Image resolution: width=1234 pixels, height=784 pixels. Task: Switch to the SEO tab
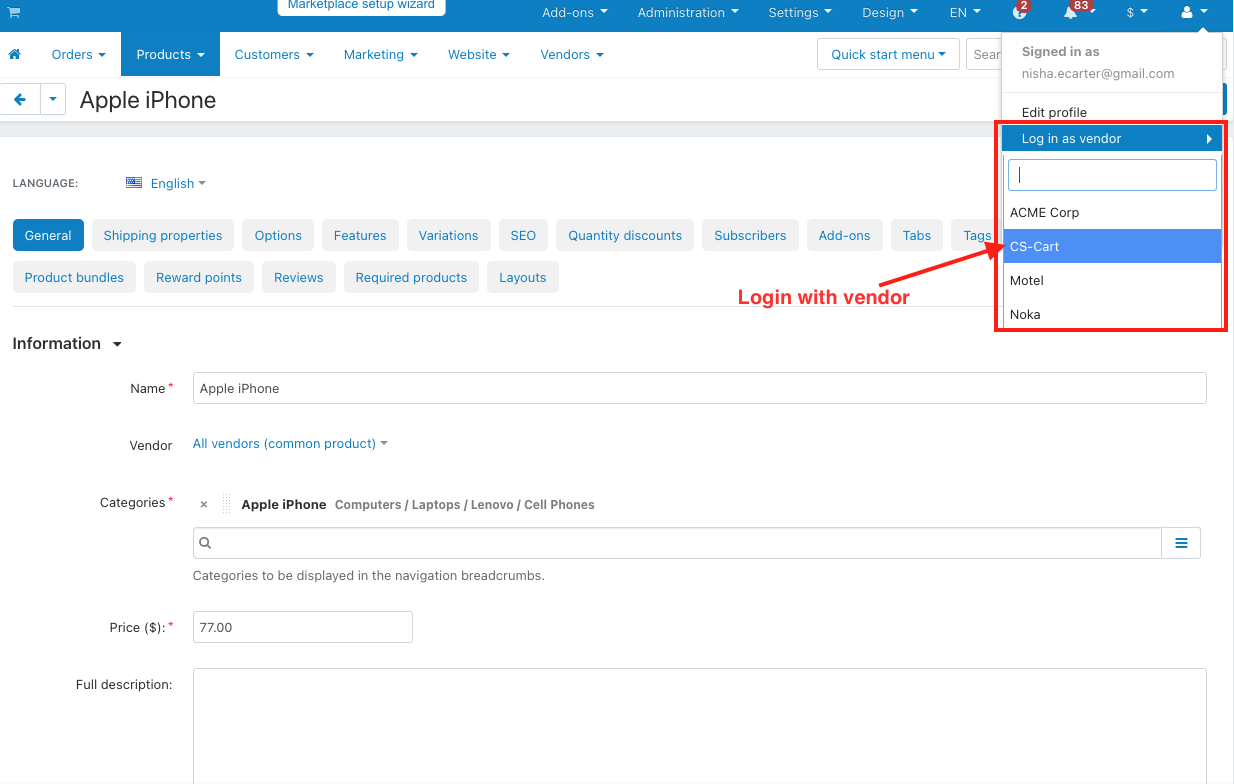click(523, 235)
